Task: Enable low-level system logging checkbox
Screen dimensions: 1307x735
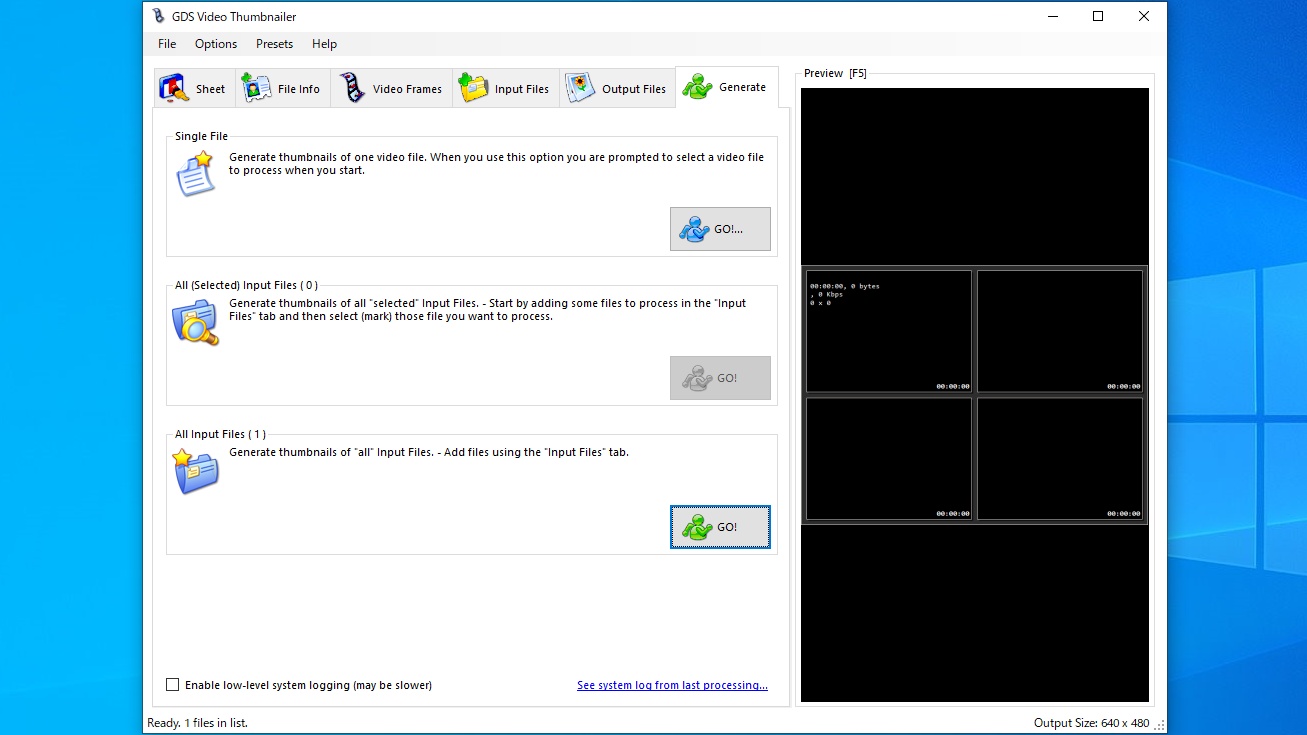Action: 172,685
